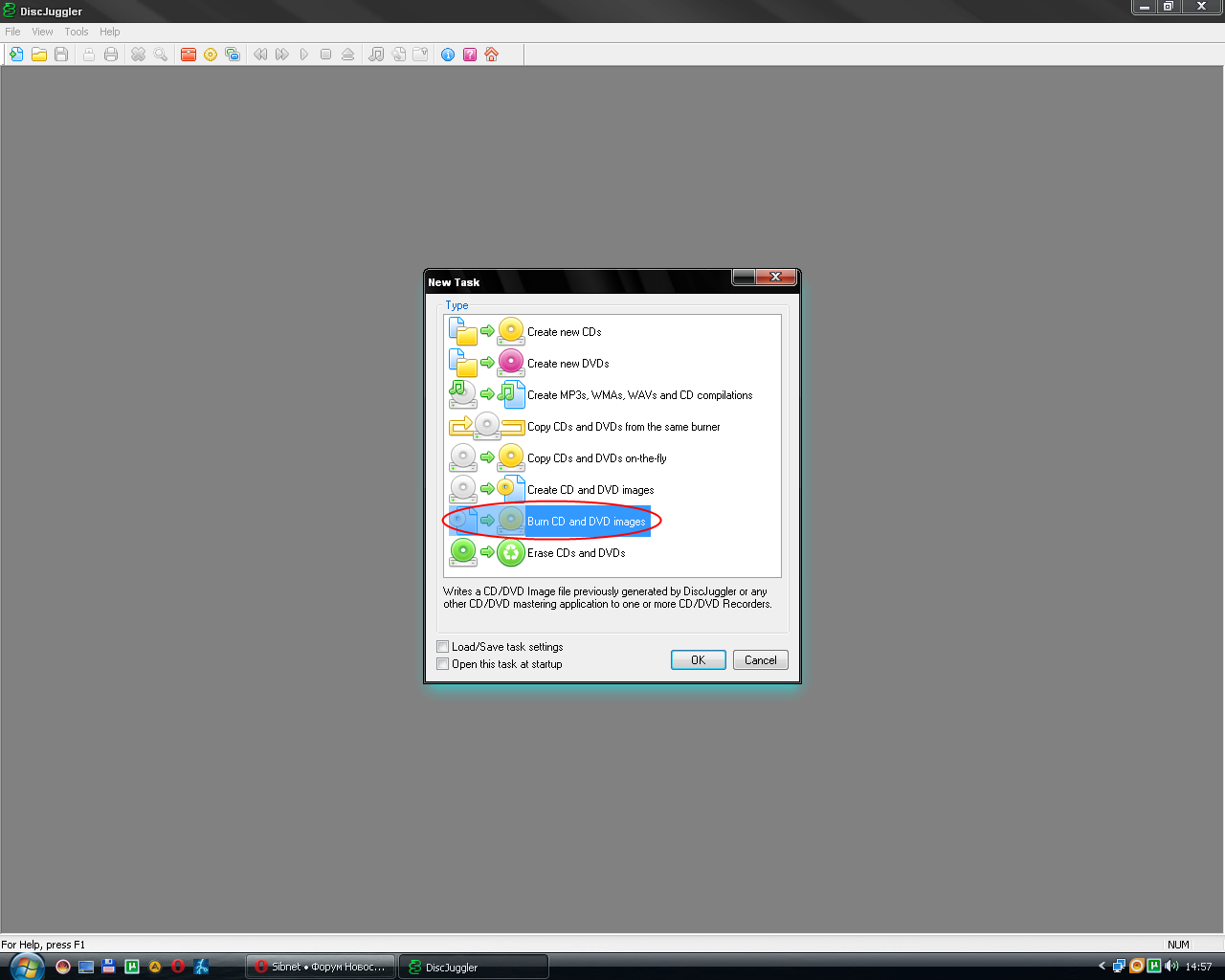
Task: Select Create MP3s, WMAs, WAVs and CD compilations
Action: coord(601,395)
